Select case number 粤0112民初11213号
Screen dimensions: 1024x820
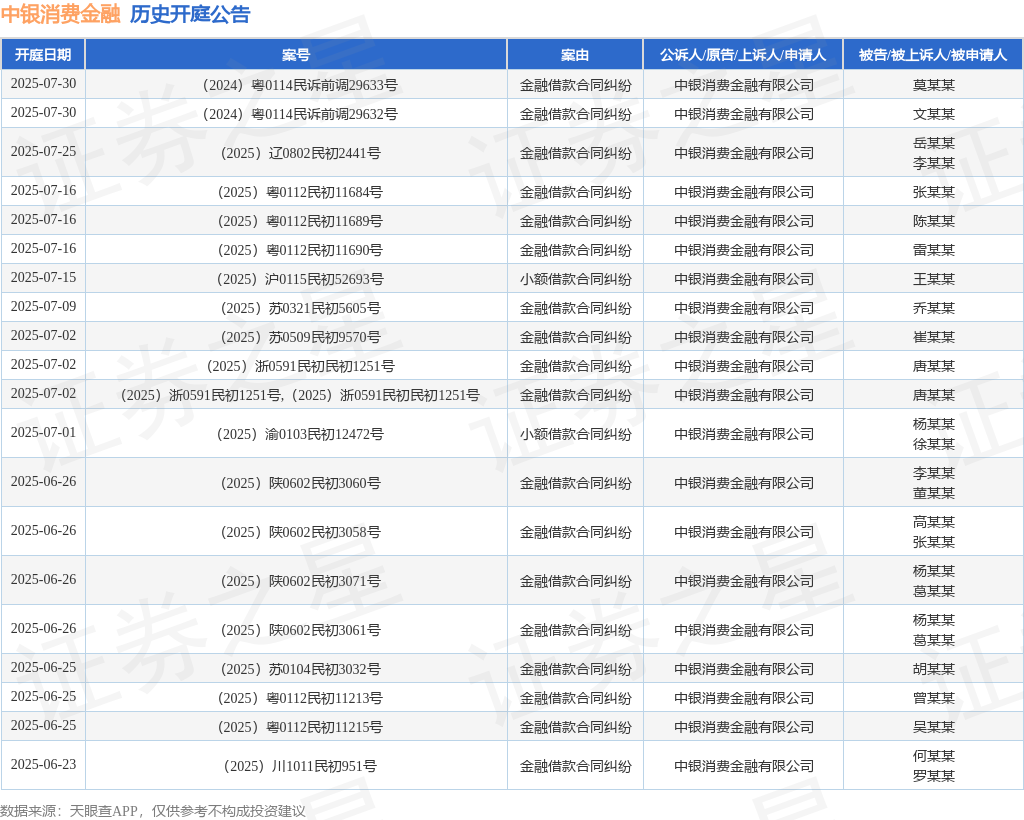(300, 698)
